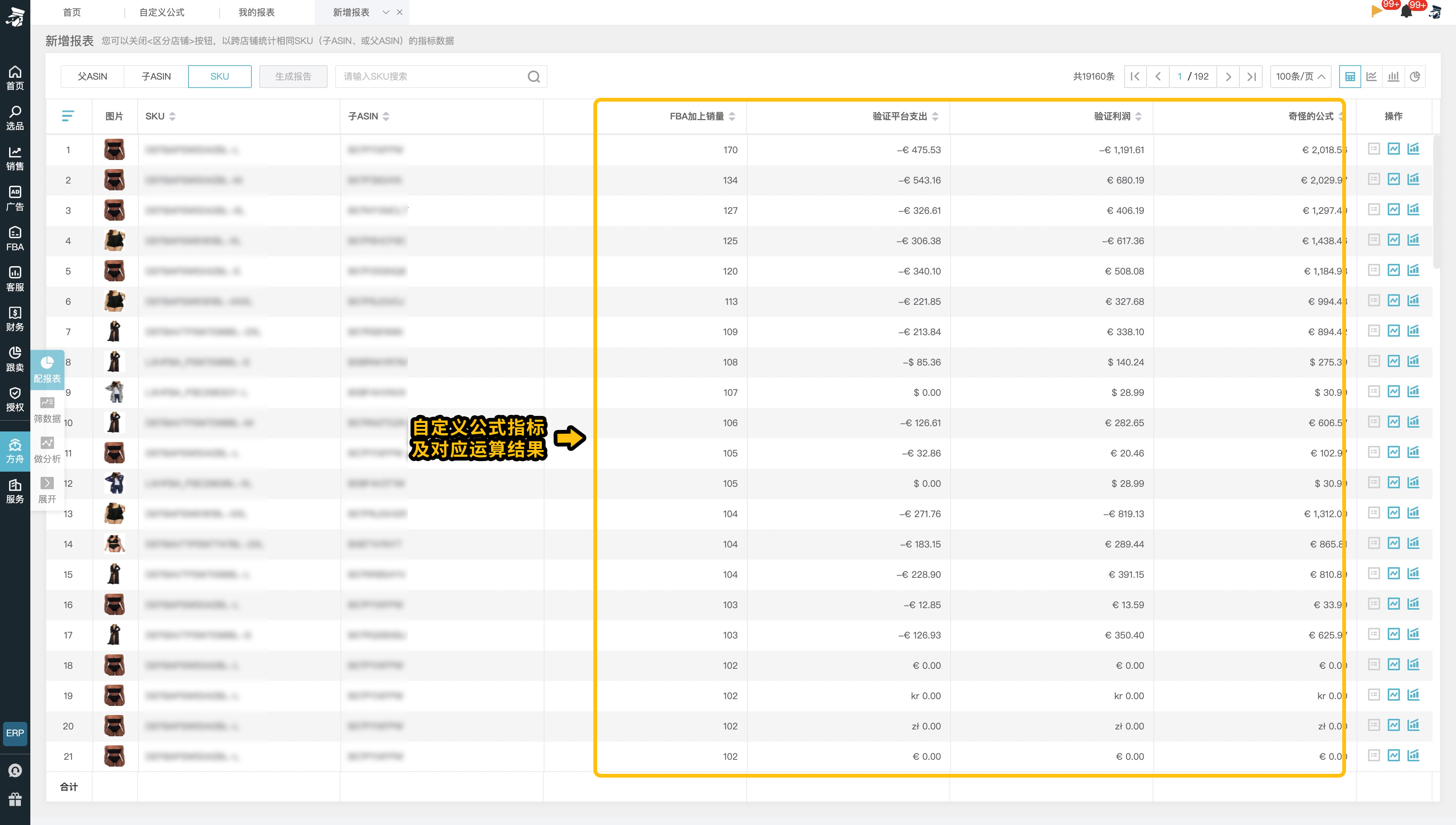Click the gift box icon

15,799
